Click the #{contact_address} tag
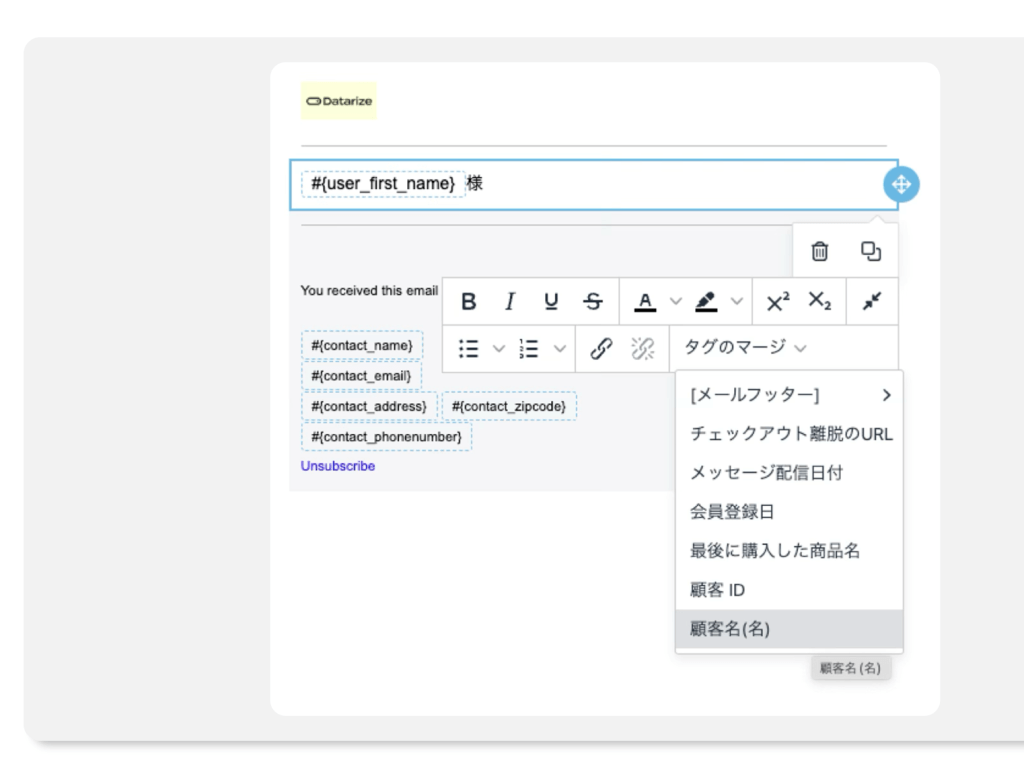 [x=369, y=406]
